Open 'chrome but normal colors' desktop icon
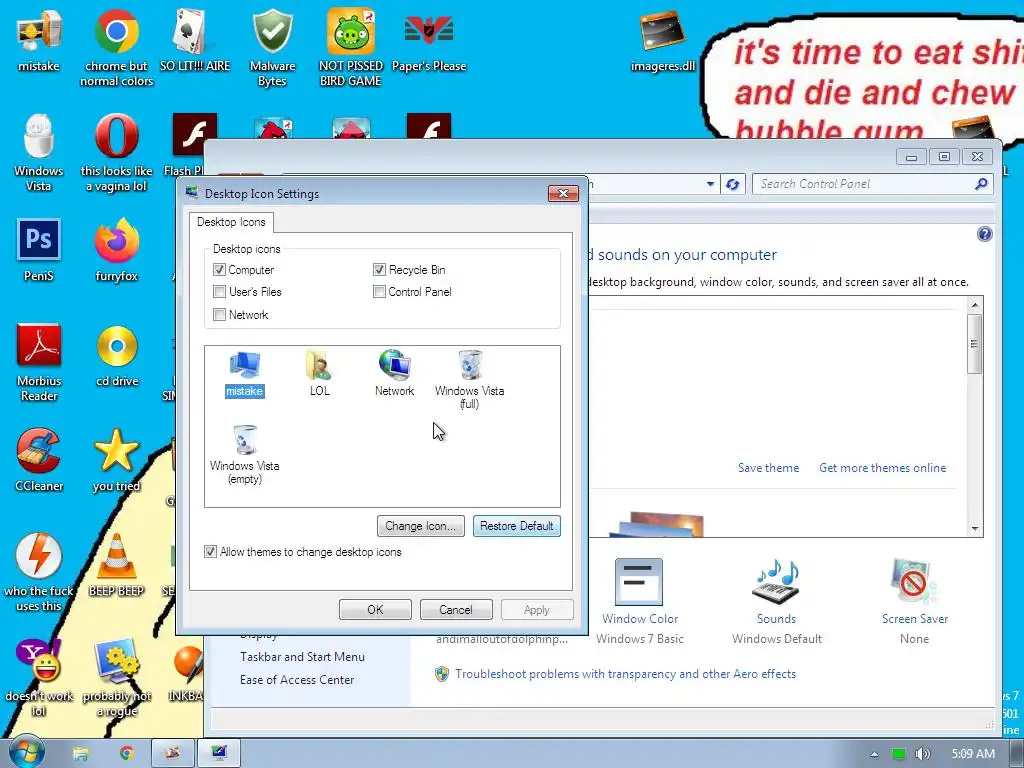1024x768 pixels. click(117, 48)
